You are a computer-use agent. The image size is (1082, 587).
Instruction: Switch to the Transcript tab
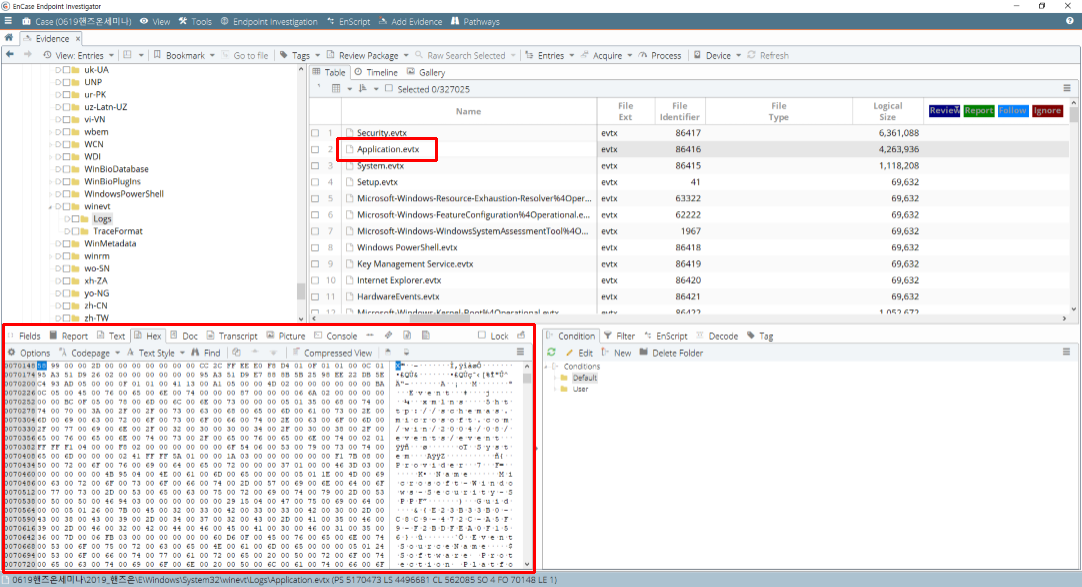click(232, 336)
